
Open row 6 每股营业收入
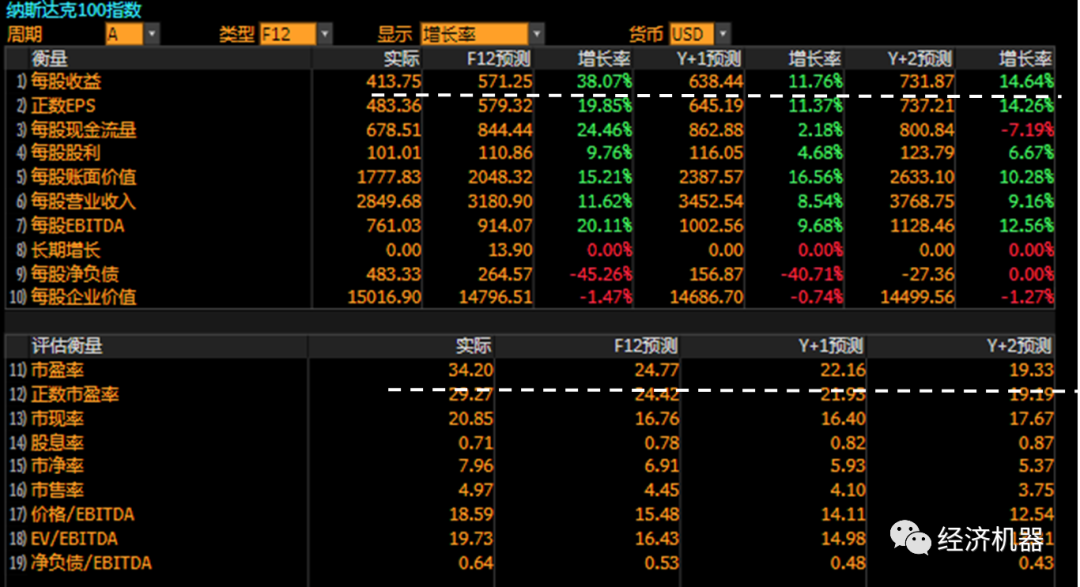pos(83,201)
